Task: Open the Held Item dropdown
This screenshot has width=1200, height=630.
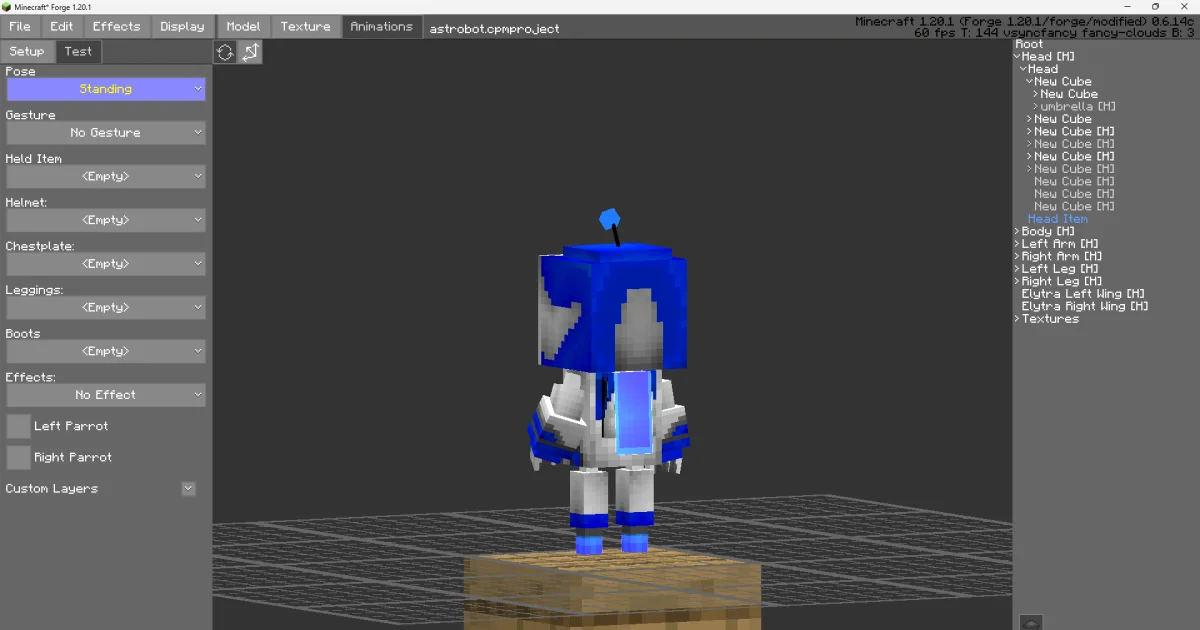Action: [105, 176]
